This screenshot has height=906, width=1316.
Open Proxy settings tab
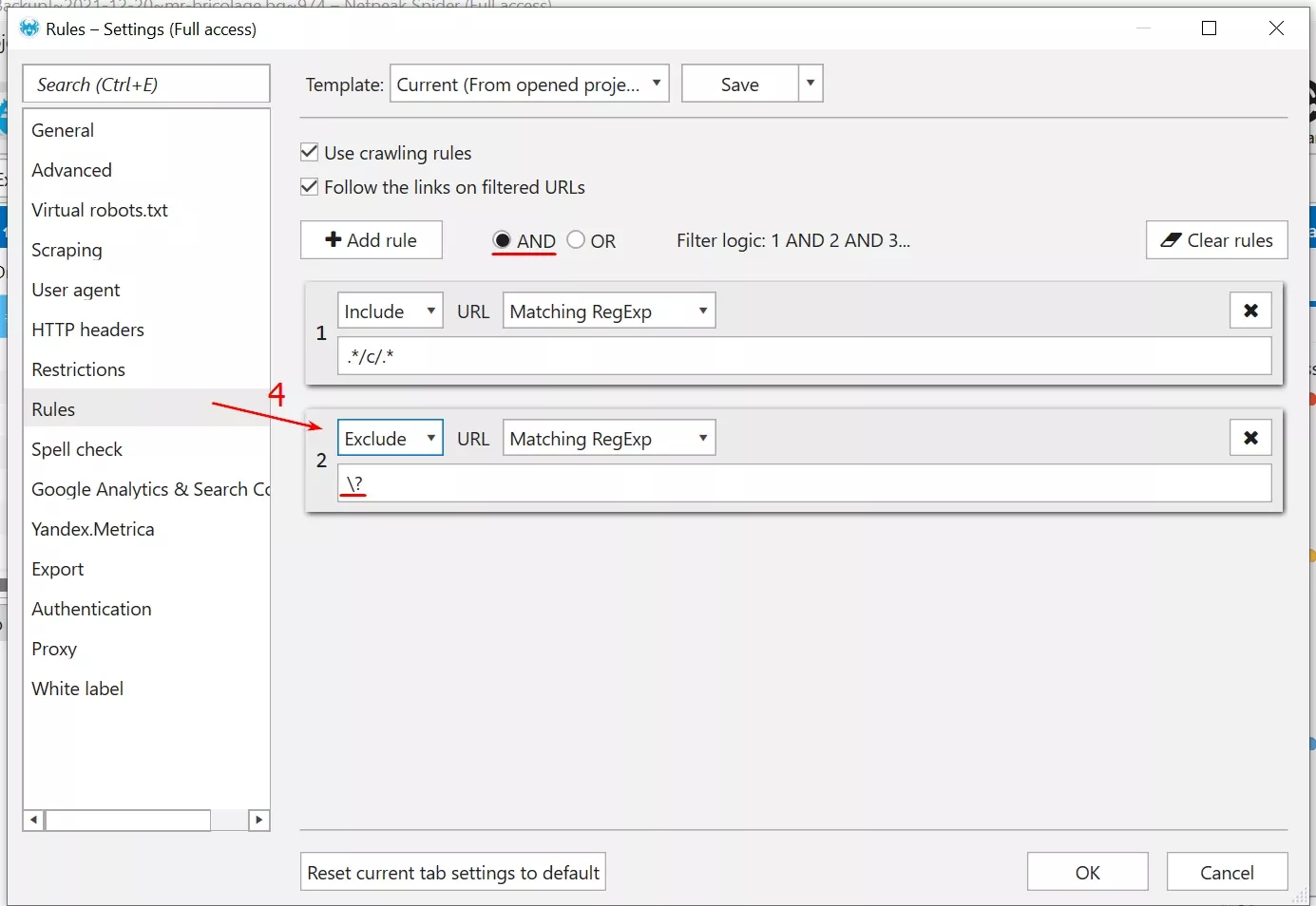(146, 649)
